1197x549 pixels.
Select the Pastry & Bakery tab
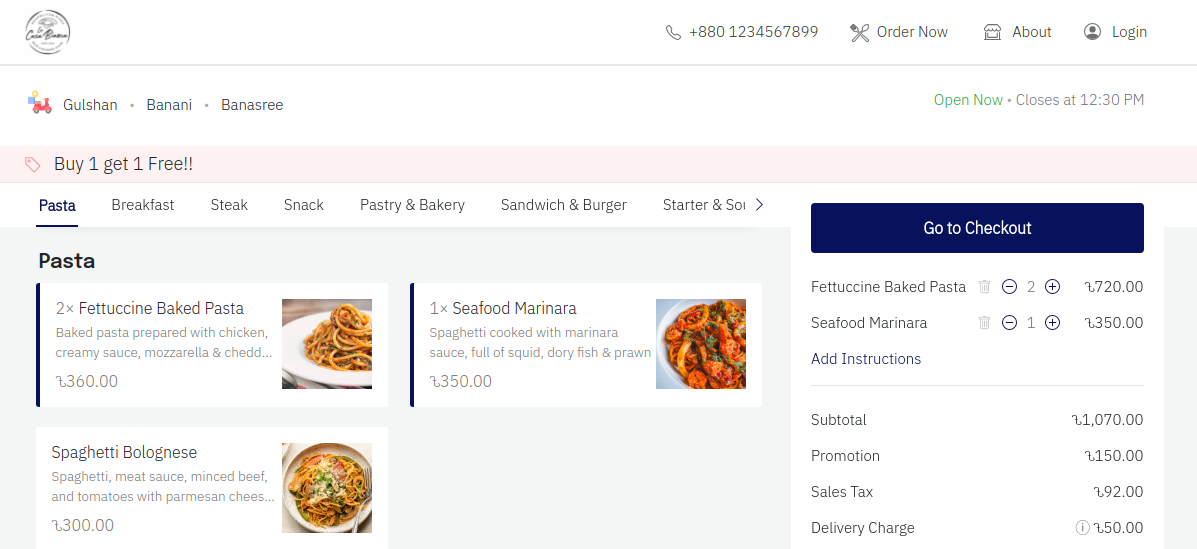pos(412,205)
